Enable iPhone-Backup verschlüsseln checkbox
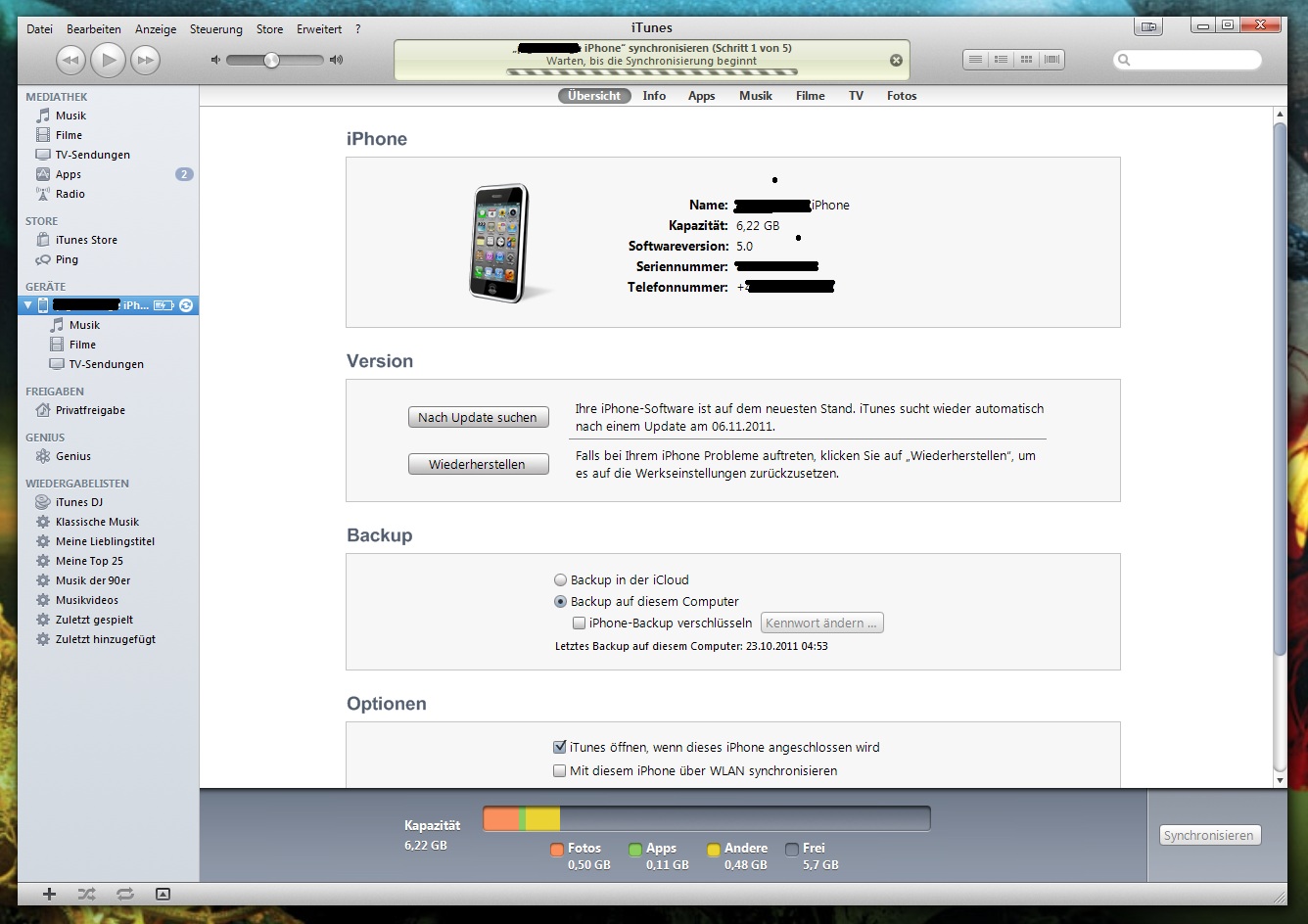The image size is (1308, 924). [579, 624]
